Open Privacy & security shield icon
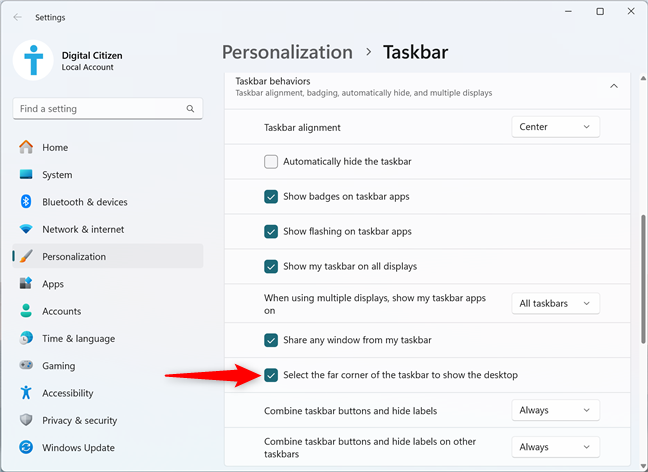648x472 pixels. pyautogui.click(x=26, y=420)
